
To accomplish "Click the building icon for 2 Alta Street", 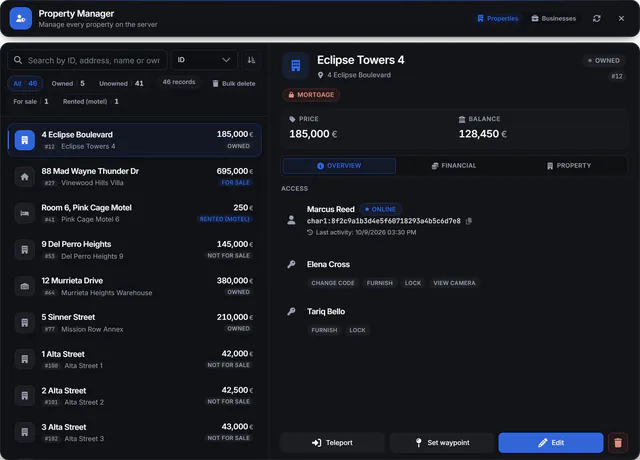I will 24,396.
